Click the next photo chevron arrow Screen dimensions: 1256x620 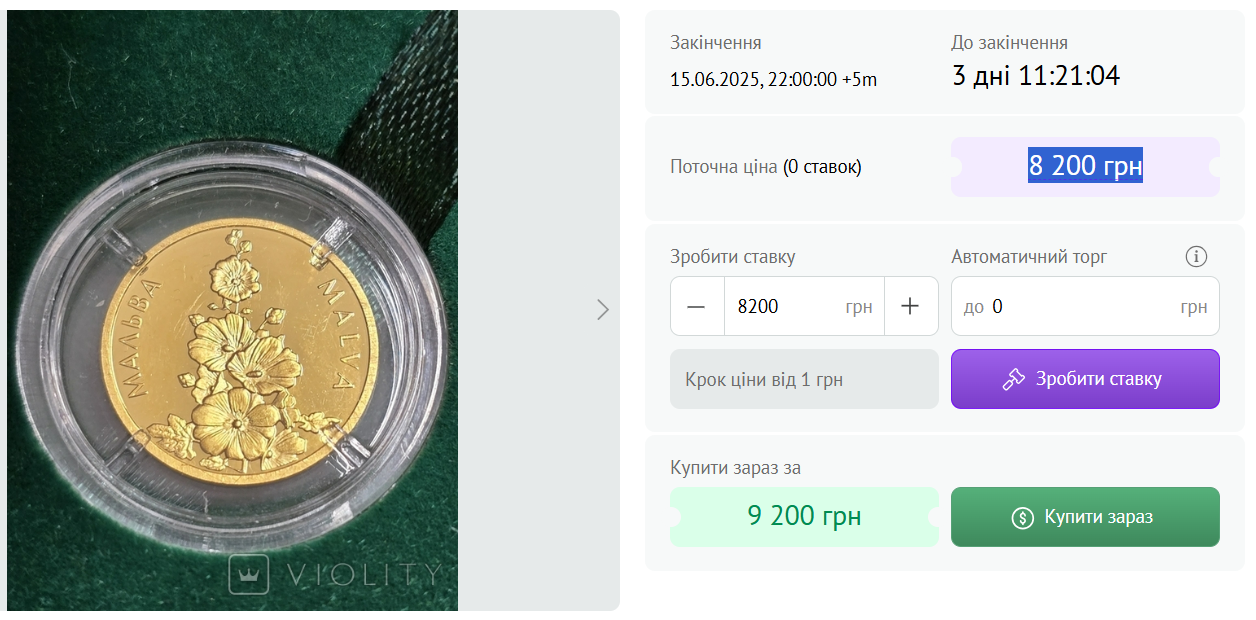tap(602, 309)
